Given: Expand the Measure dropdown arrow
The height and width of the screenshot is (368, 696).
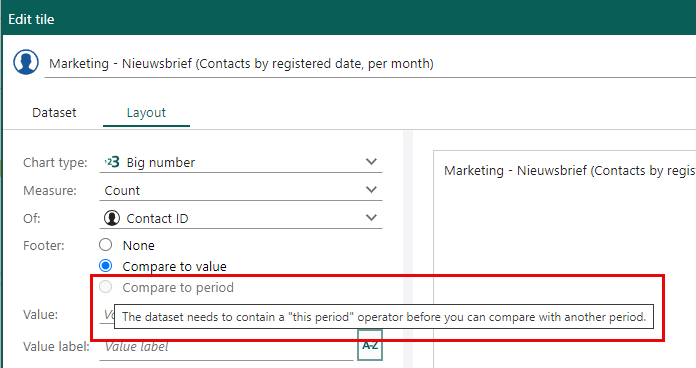Looking at the screenshot, I should [371, 190].
